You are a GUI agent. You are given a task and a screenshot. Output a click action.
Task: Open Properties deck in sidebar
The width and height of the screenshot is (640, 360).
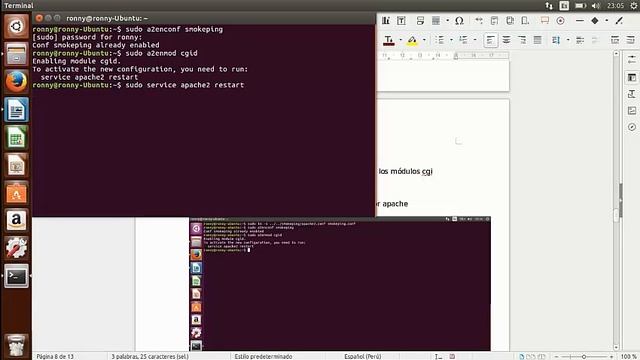coord(632,77)
